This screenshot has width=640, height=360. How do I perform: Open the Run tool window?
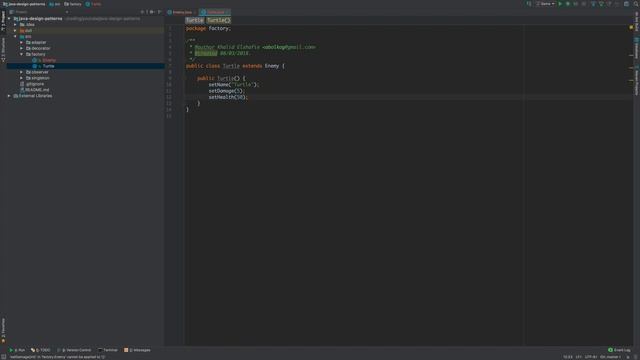17,350
